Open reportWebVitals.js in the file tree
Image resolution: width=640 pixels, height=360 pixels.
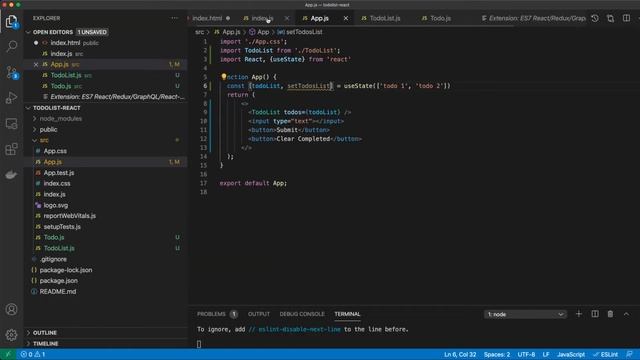point(69,216)
